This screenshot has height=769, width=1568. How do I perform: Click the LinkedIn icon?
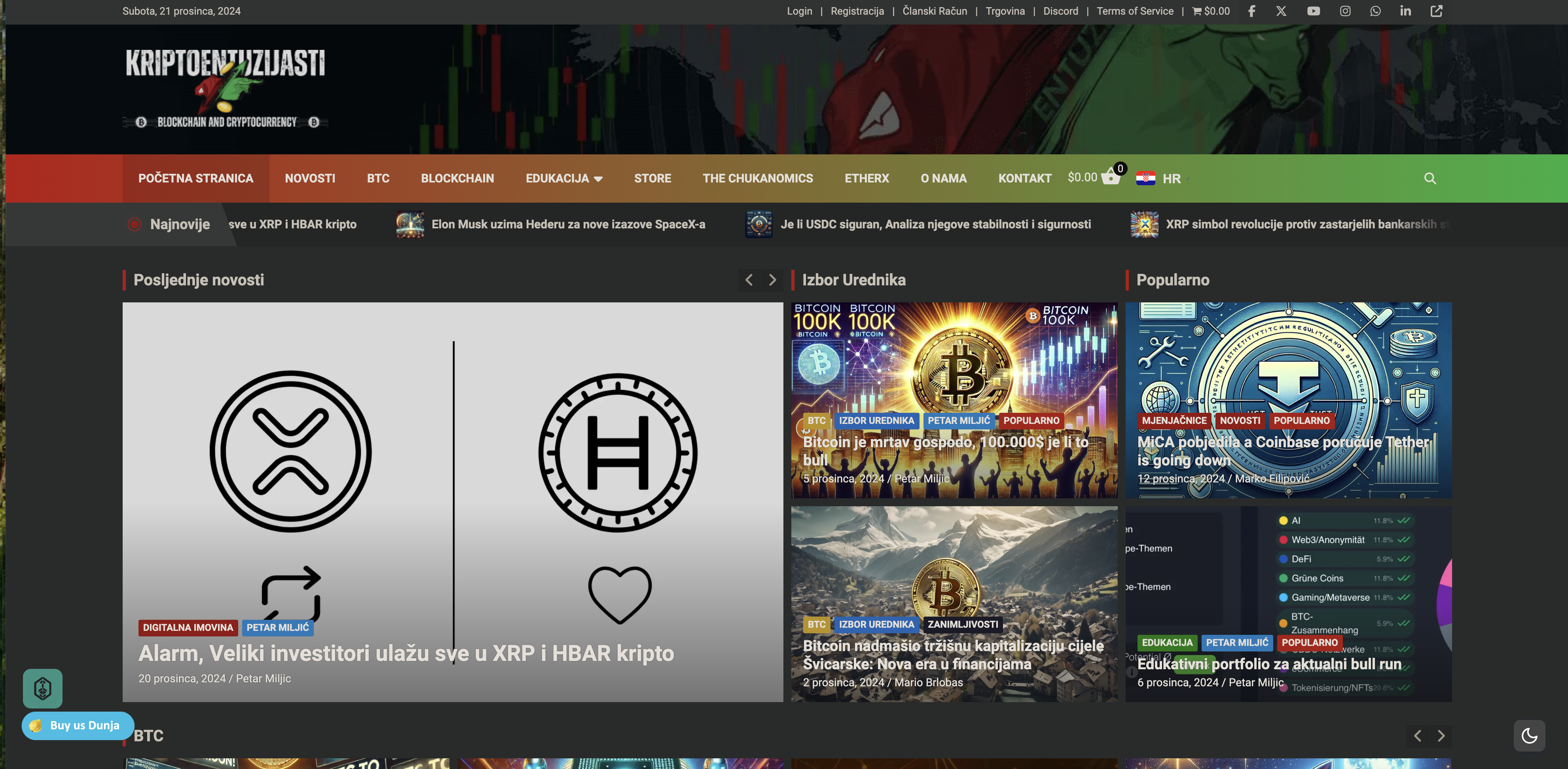[1405, 11]
